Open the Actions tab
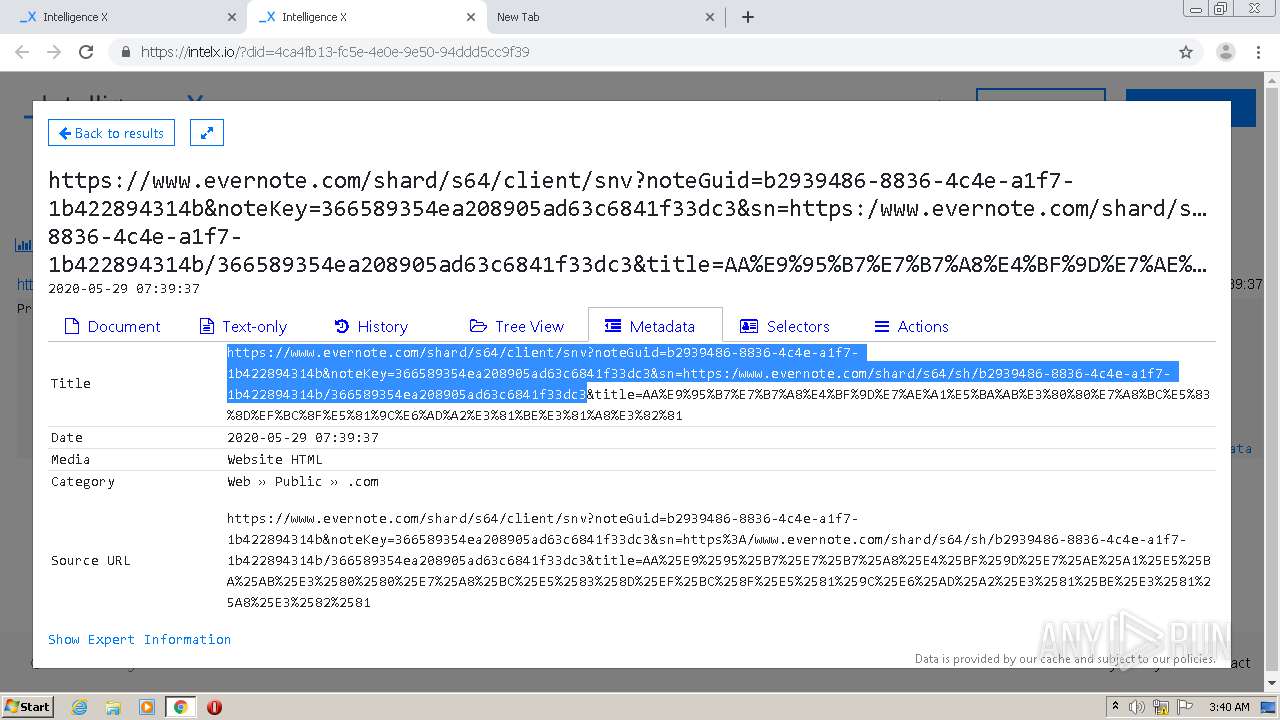The width and height of the screenshot is (1280, 720). [x=911, y=326]
